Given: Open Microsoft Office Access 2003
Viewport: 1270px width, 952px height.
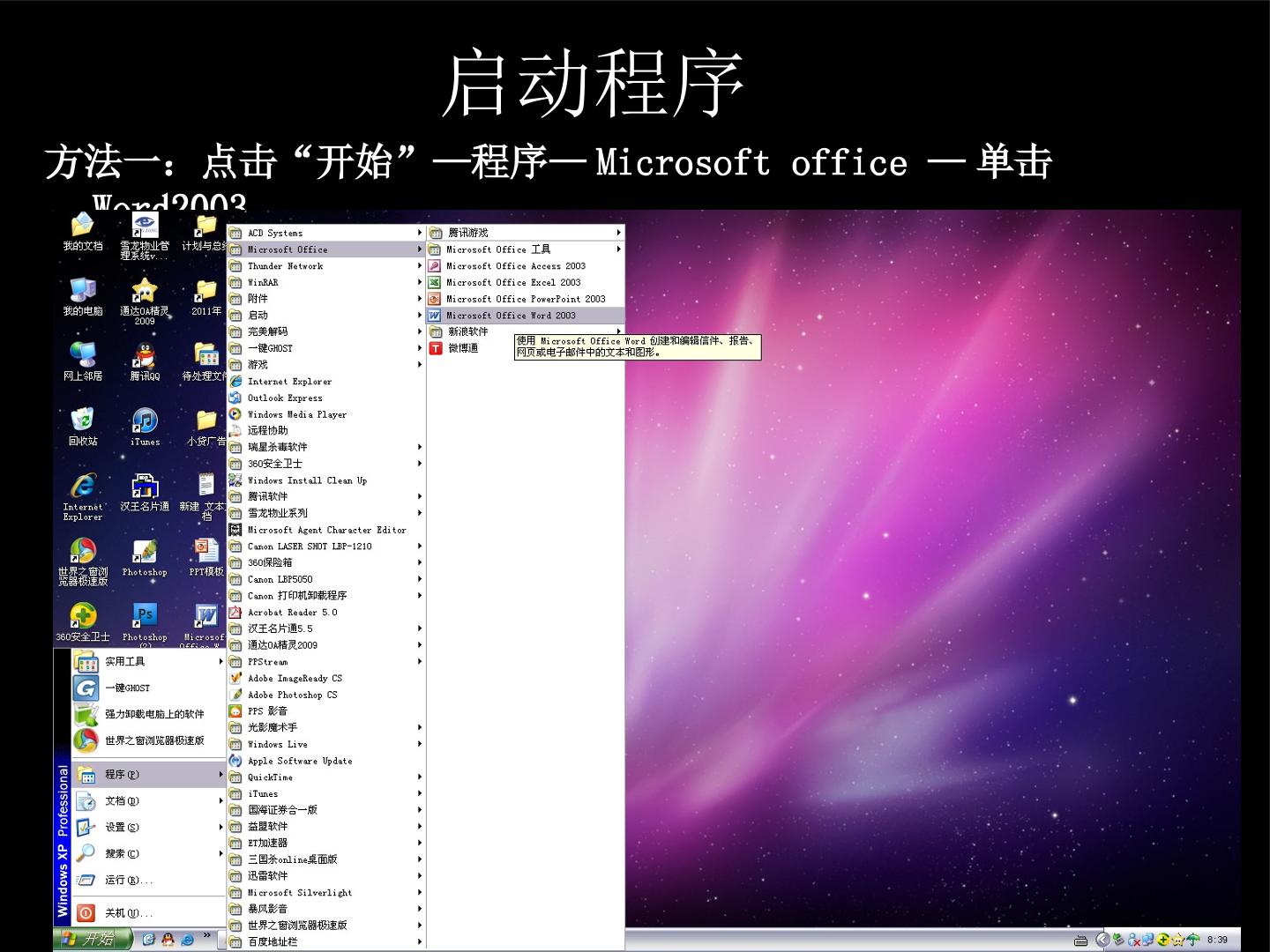Looking at the screenshot, I should [x=526, y=266].
